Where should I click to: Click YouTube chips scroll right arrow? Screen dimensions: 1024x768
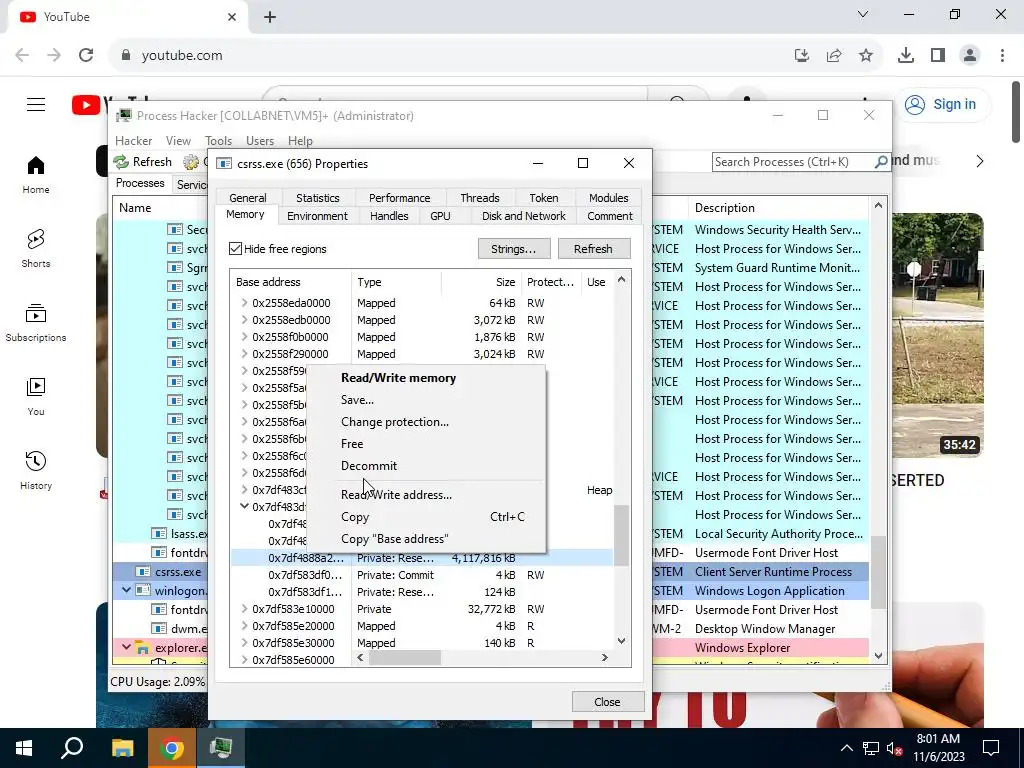point(980,161)
